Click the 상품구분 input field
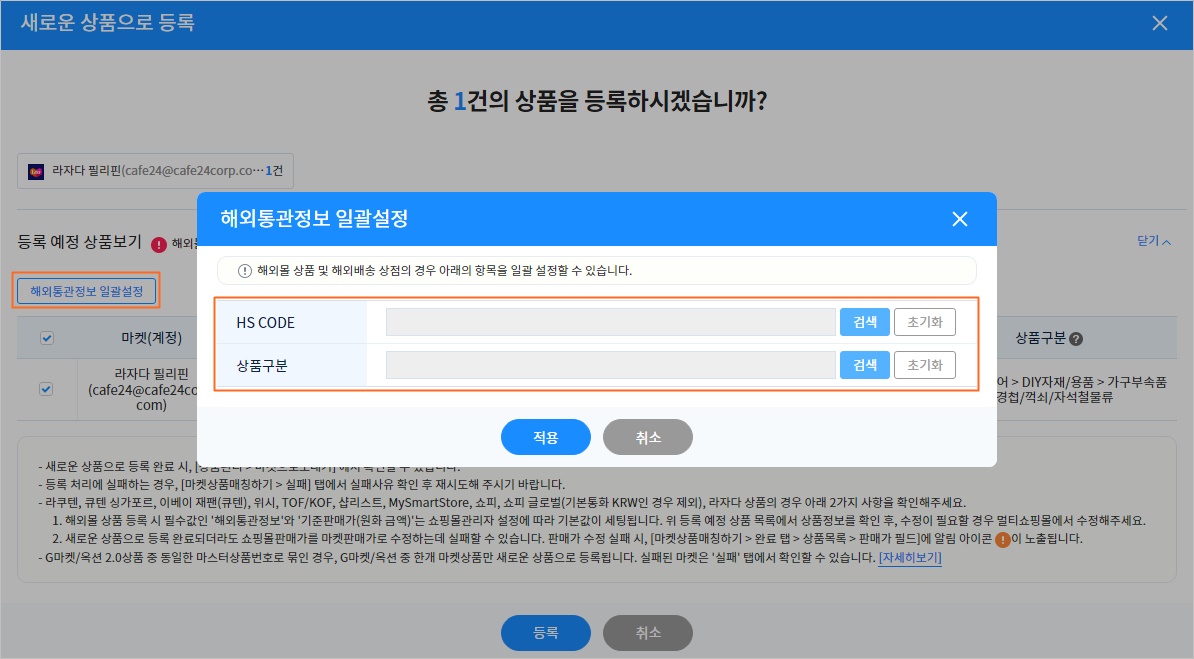This screenshot has width=1194, height=659. 611,365
